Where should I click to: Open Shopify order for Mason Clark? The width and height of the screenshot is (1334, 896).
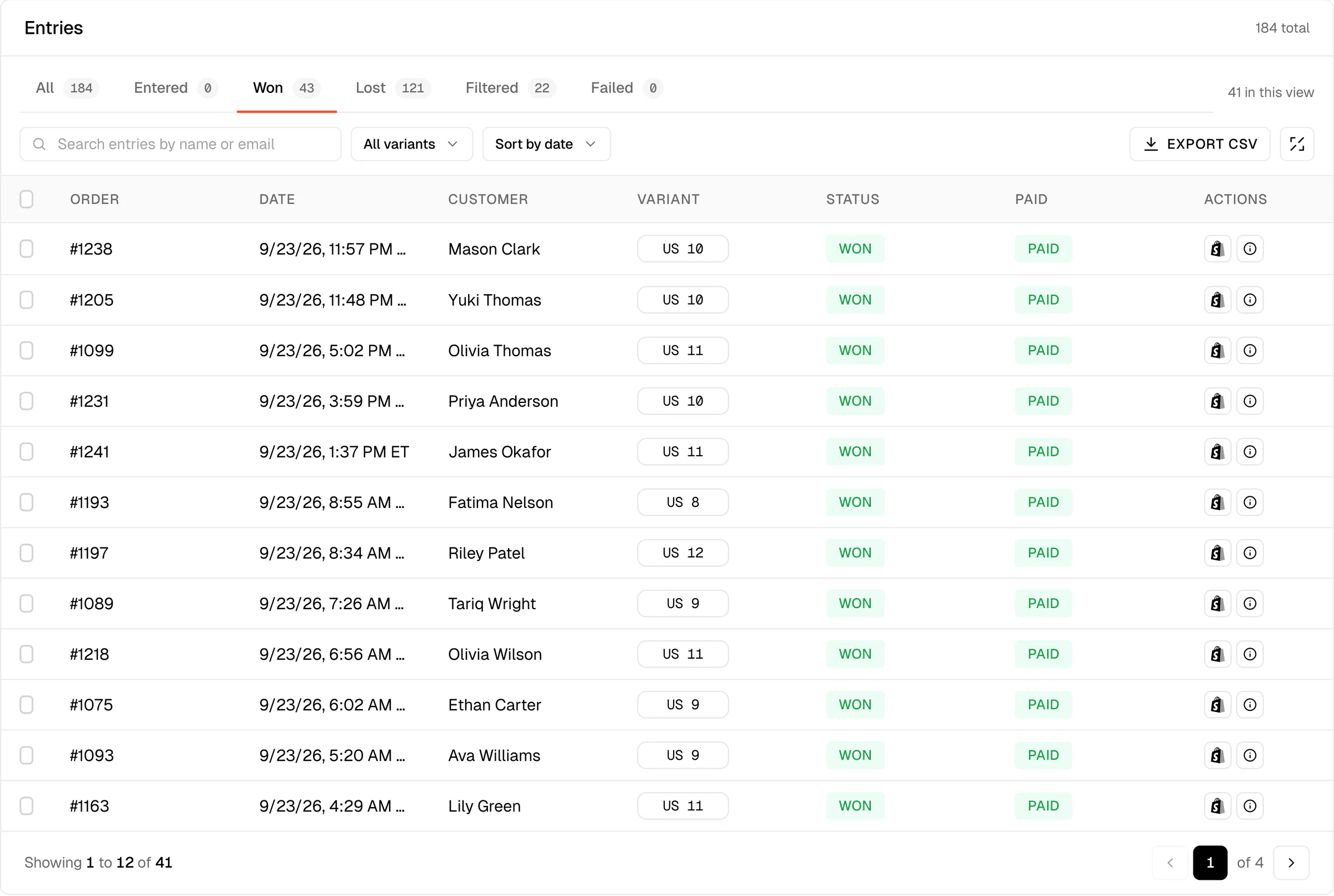tap(1217, 248)
